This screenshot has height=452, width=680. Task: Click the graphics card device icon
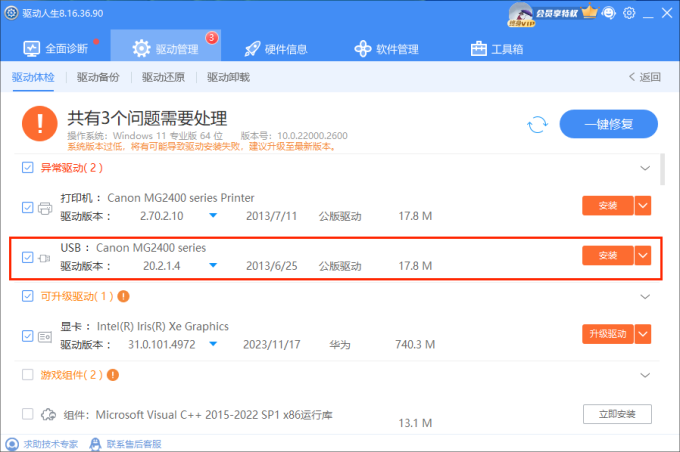pyautogui.click(x=45, y=337)
